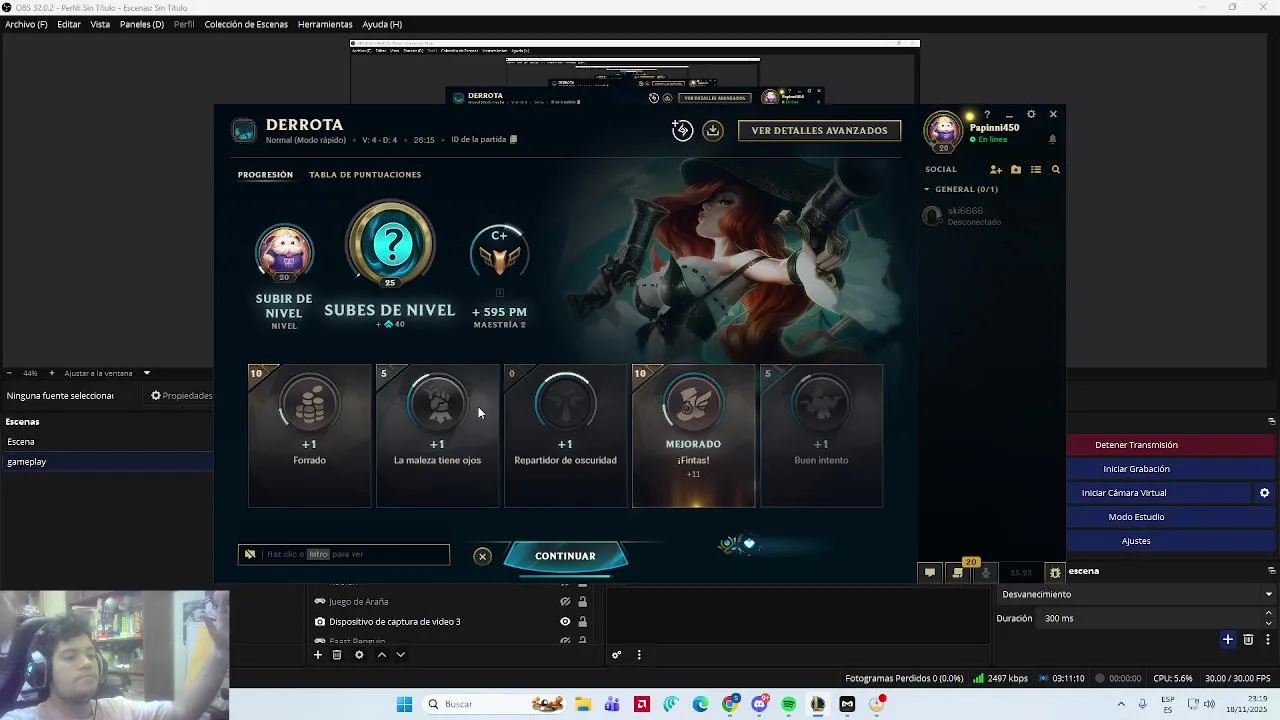The width and height of the screenshot is (1280, 720).
Task: Click Iniciar Cámara Virtual
Action: (x=1124, y=493)
